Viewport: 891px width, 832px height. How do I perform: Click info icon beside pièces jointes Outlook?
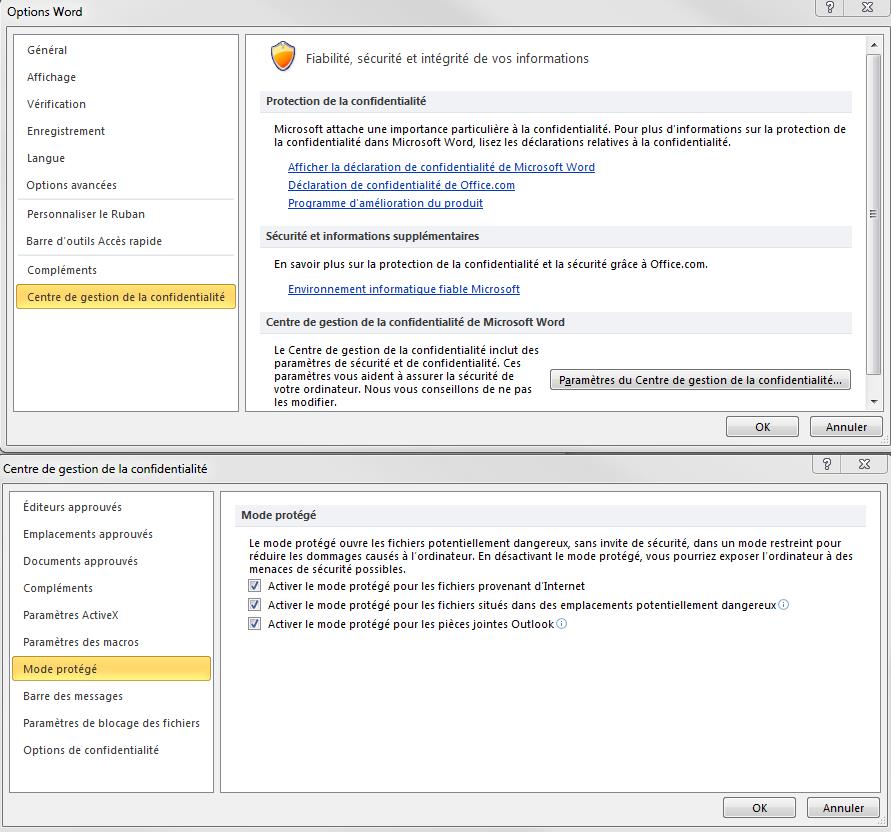tap(561, 624)
